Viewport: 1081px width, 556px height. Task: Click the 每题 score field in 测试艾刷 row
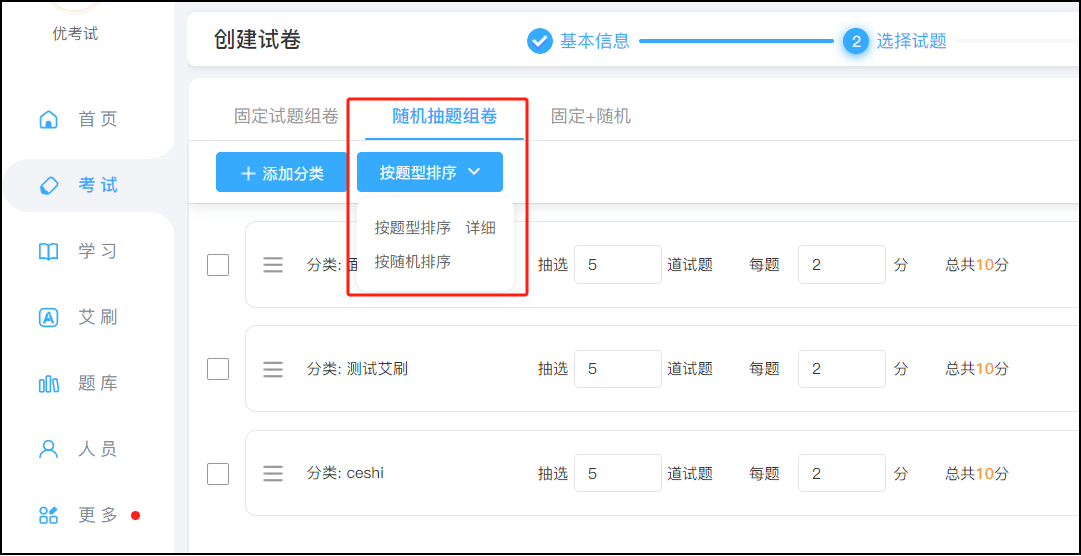842,369
